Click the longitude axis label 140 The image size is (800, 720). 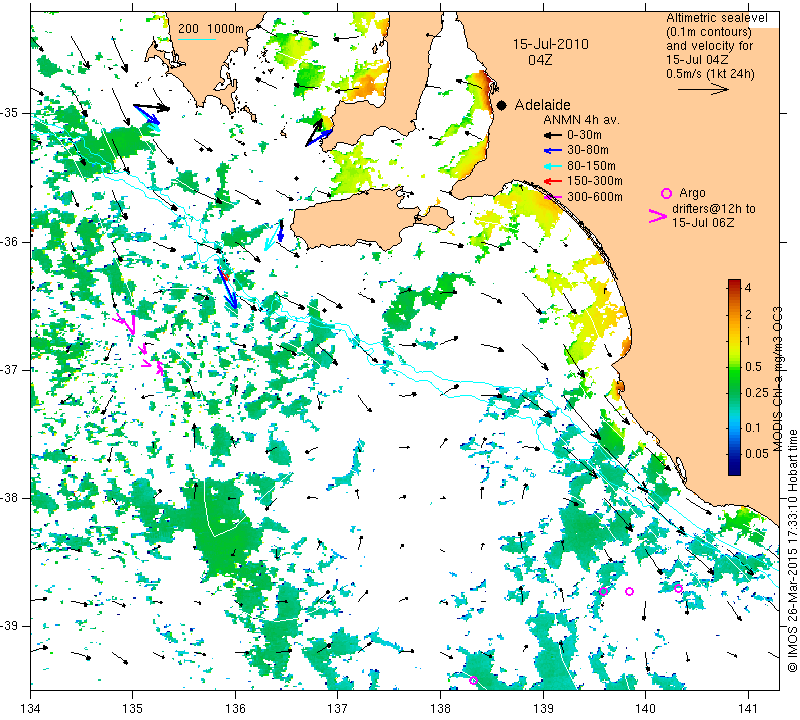[645, 709]
